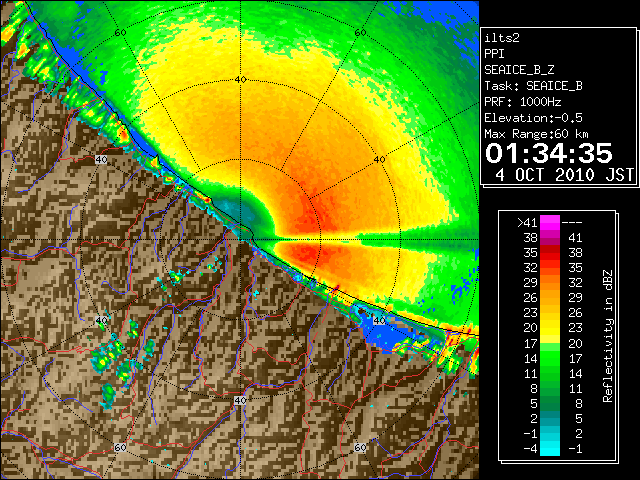Click the 'Max Range:60 km' text

[x=536, y=134]
